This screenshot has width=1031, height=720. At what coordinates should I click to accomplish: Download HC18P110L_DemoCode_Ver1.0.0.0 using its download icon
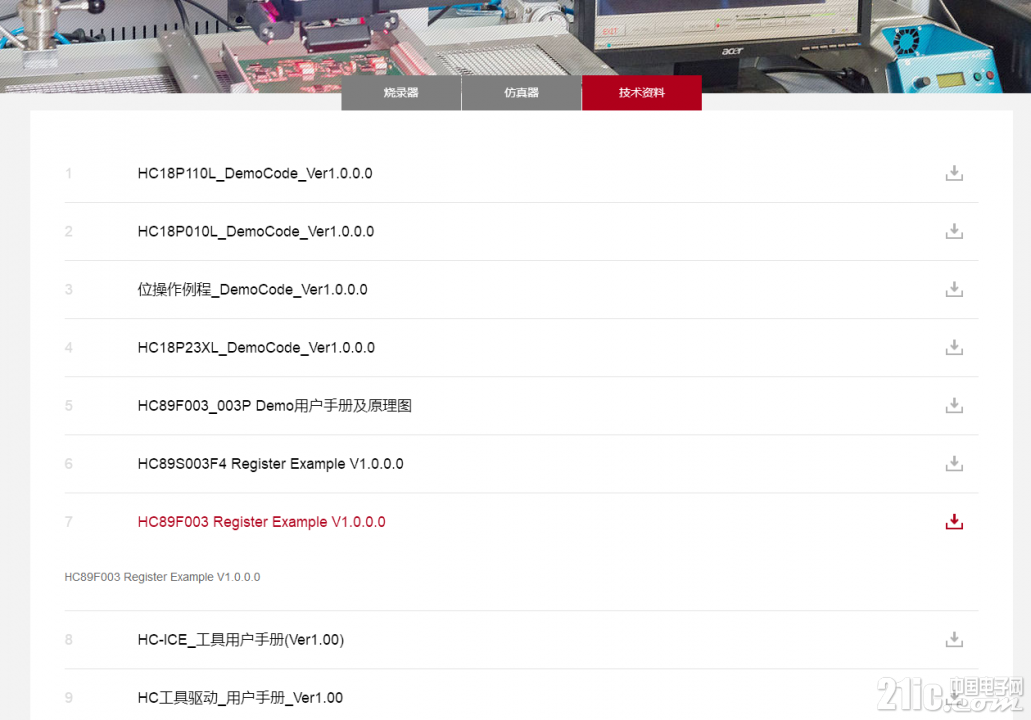pos(954,173)
